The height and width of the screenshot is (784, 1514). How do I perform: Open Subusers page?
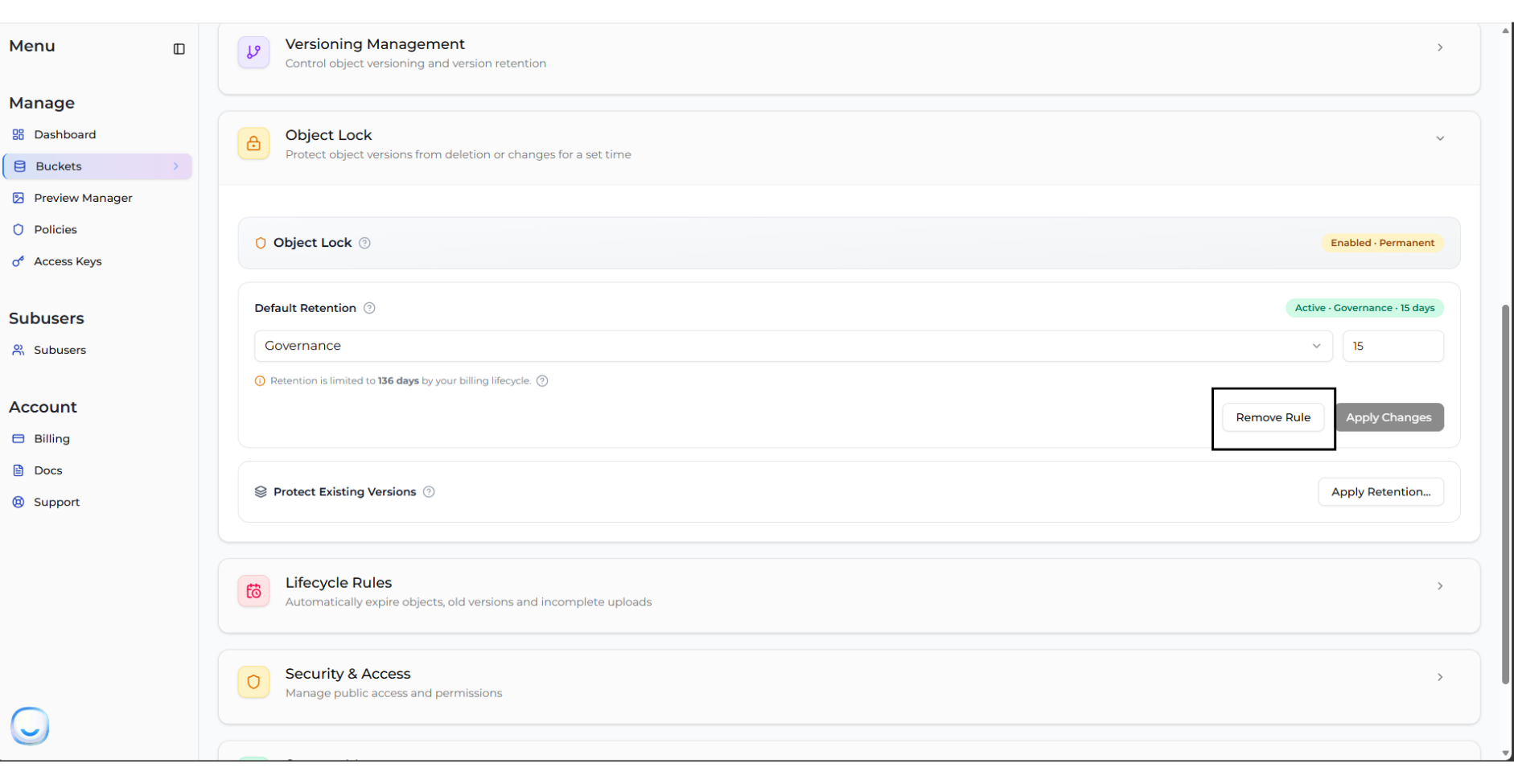pyautogui.click(x=60, y=350)
